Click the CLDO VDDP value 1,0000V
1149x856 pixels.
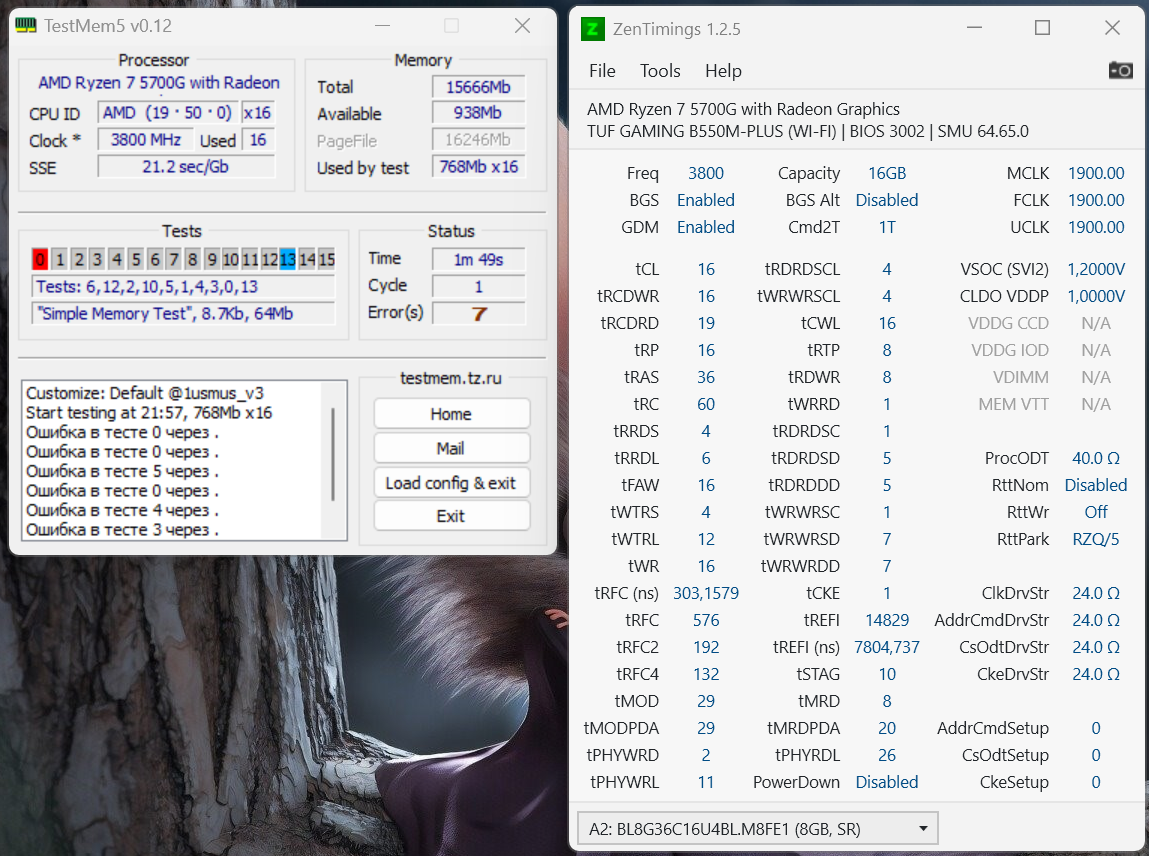(x=1096, y=296)
